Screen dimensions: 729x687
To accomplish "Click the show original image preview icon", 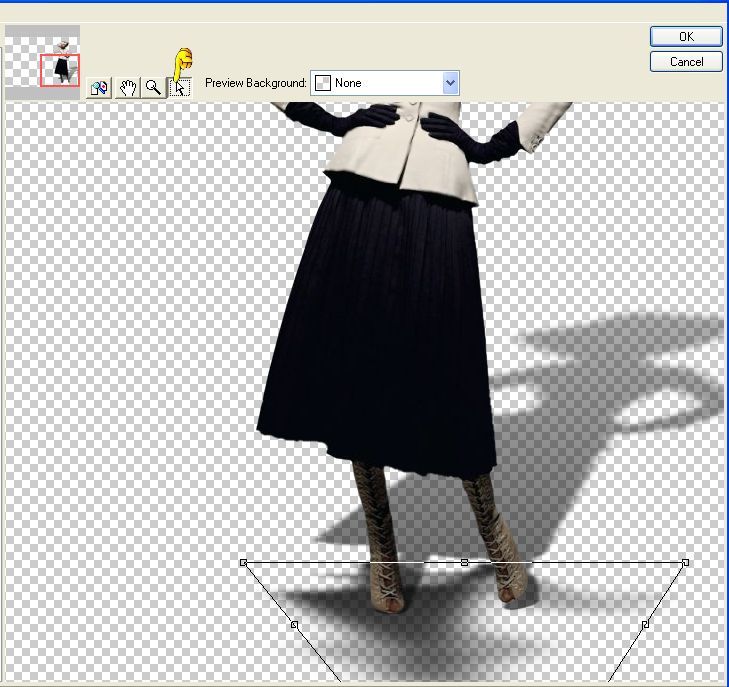I will (x=99, y=87).
